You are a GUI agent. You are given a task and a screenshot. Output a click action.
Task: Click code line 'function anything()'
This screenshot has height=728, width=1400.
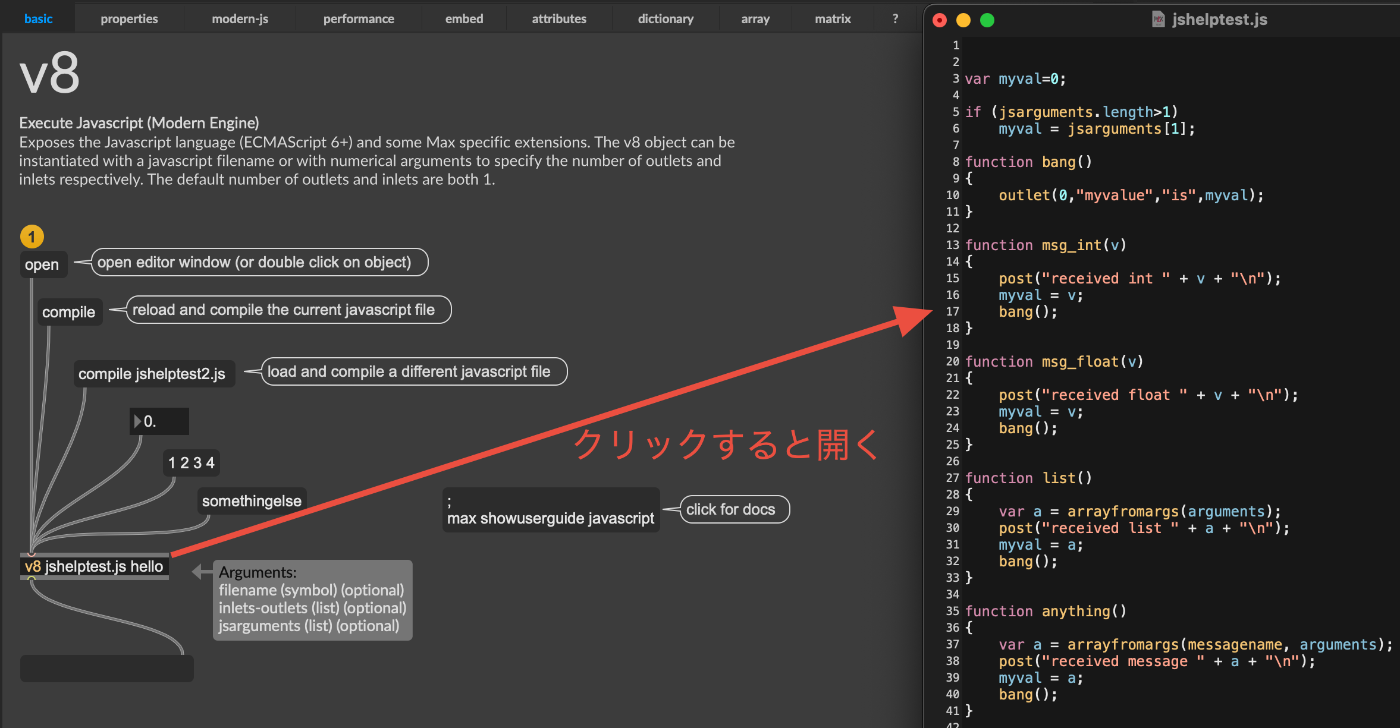1044,611
